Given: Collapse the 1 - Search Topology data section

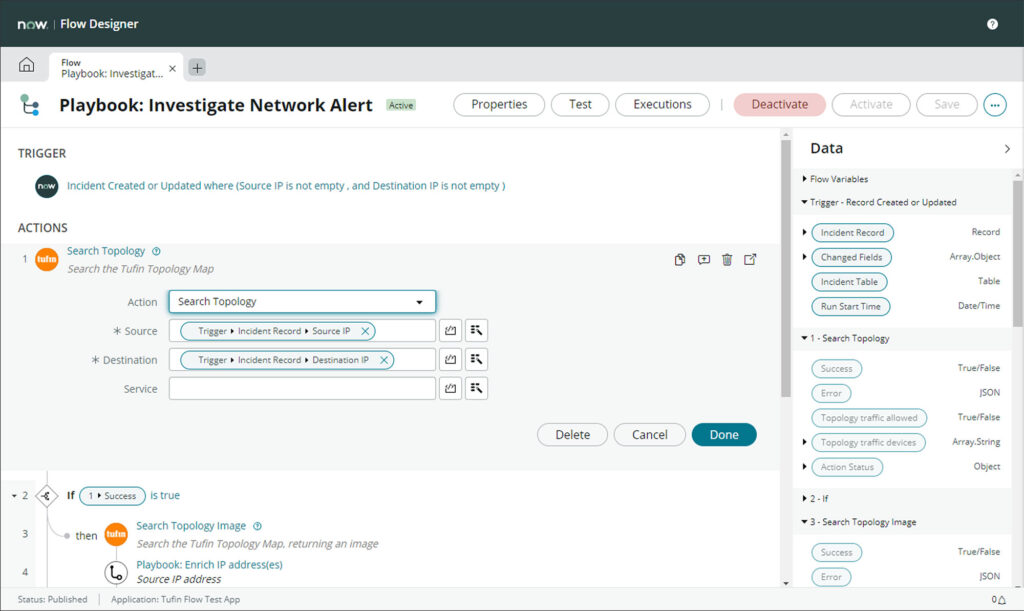Looking at the screenshot, I should coord(805,338).
